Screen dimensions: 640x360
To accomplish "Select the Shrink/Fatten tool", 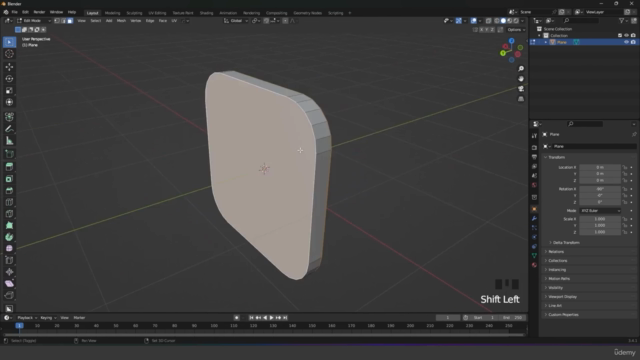I will tap(9, 272).
